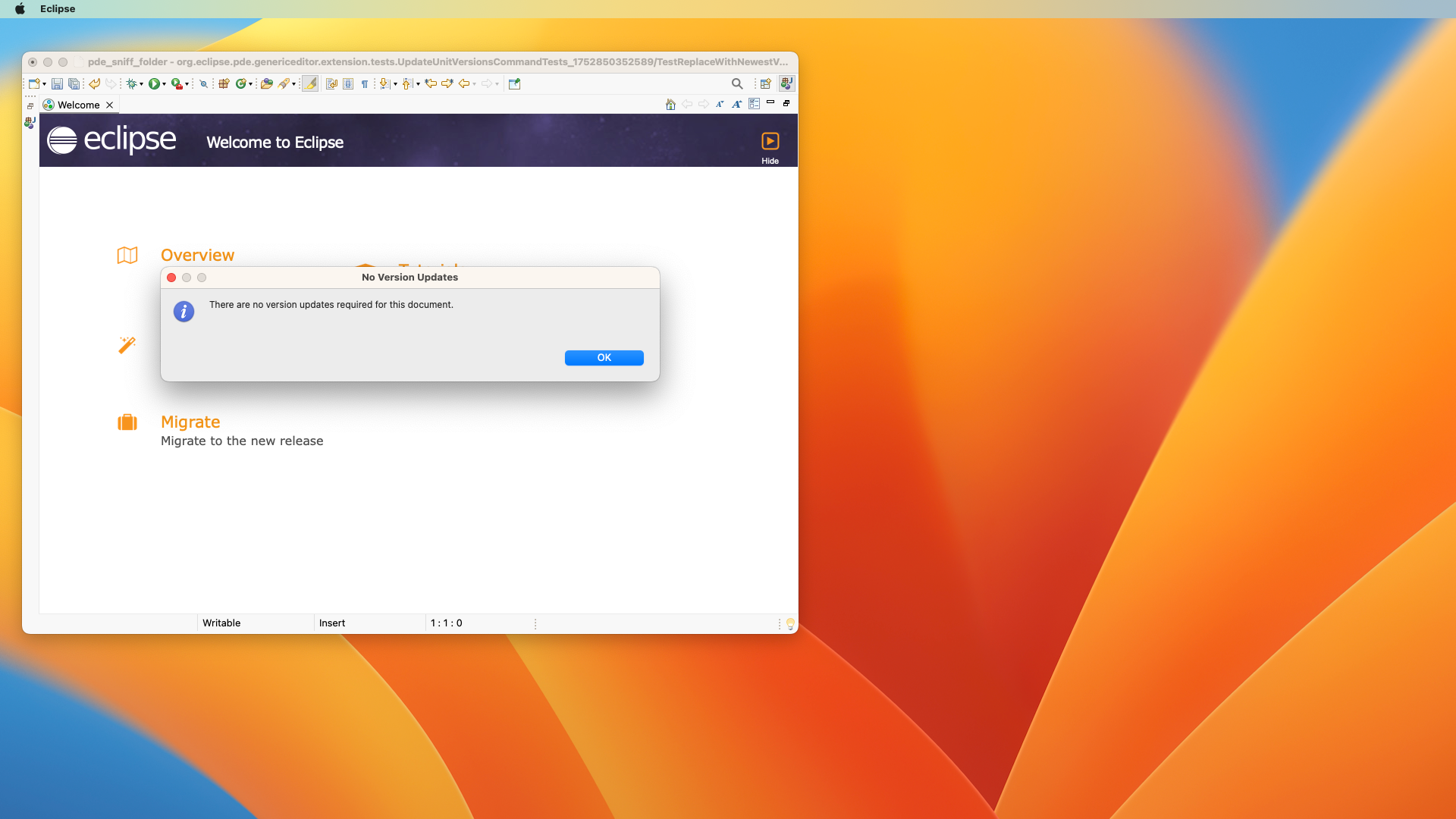Click the flashlight Search toolbar icon
Screen dimensions: 1456x819
pyautogui.click(x=284, y=84)
